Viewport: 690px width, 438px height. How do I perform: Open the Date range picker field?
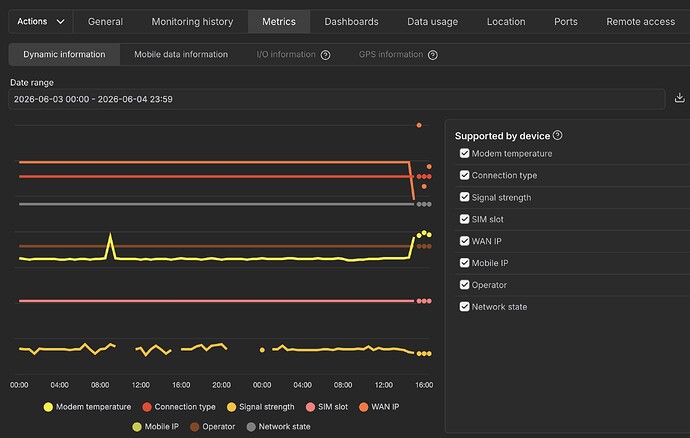(337, 99)
